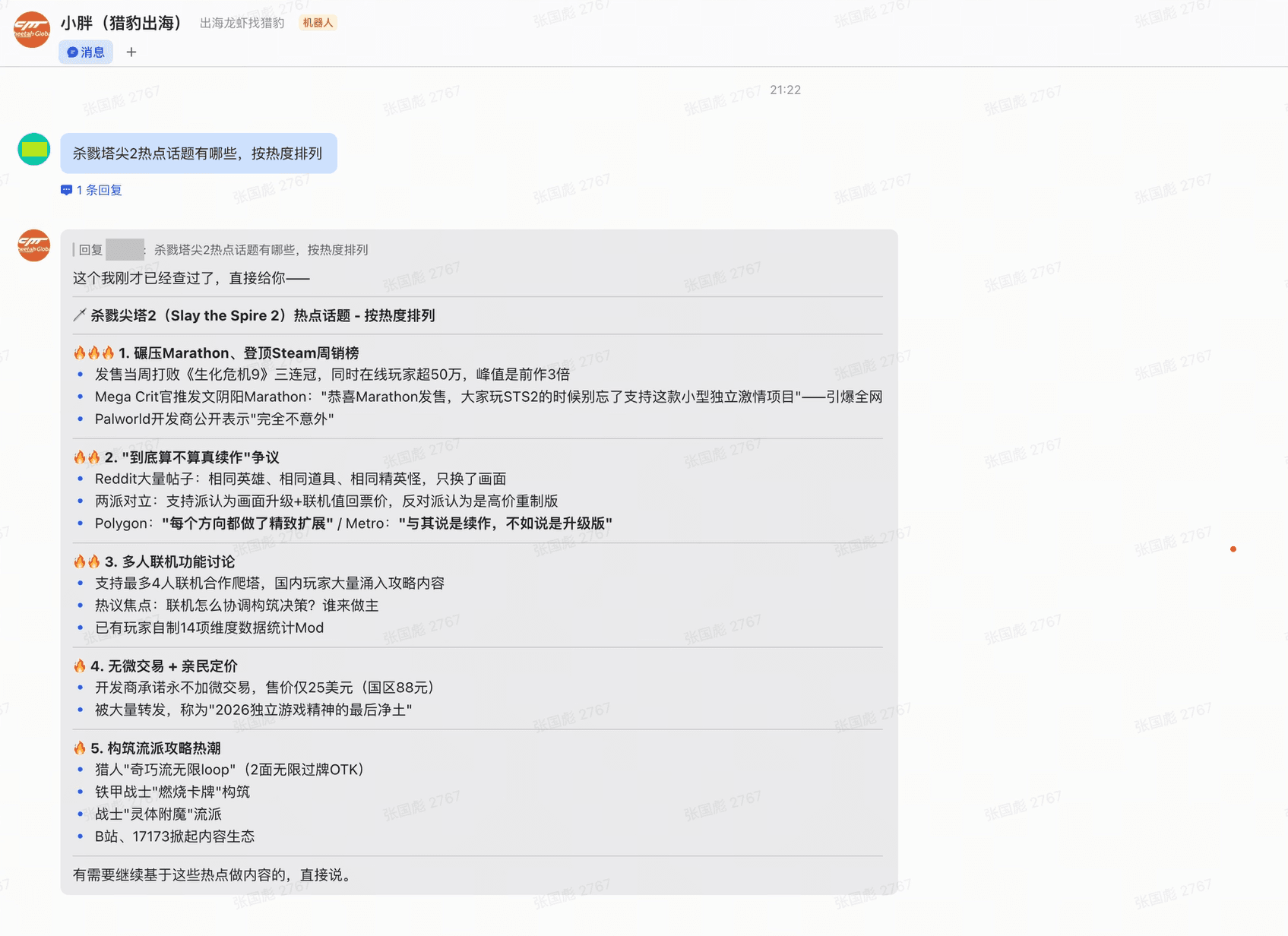
Task: Click the 机器人 tag label
Action: tap(318, 23)
